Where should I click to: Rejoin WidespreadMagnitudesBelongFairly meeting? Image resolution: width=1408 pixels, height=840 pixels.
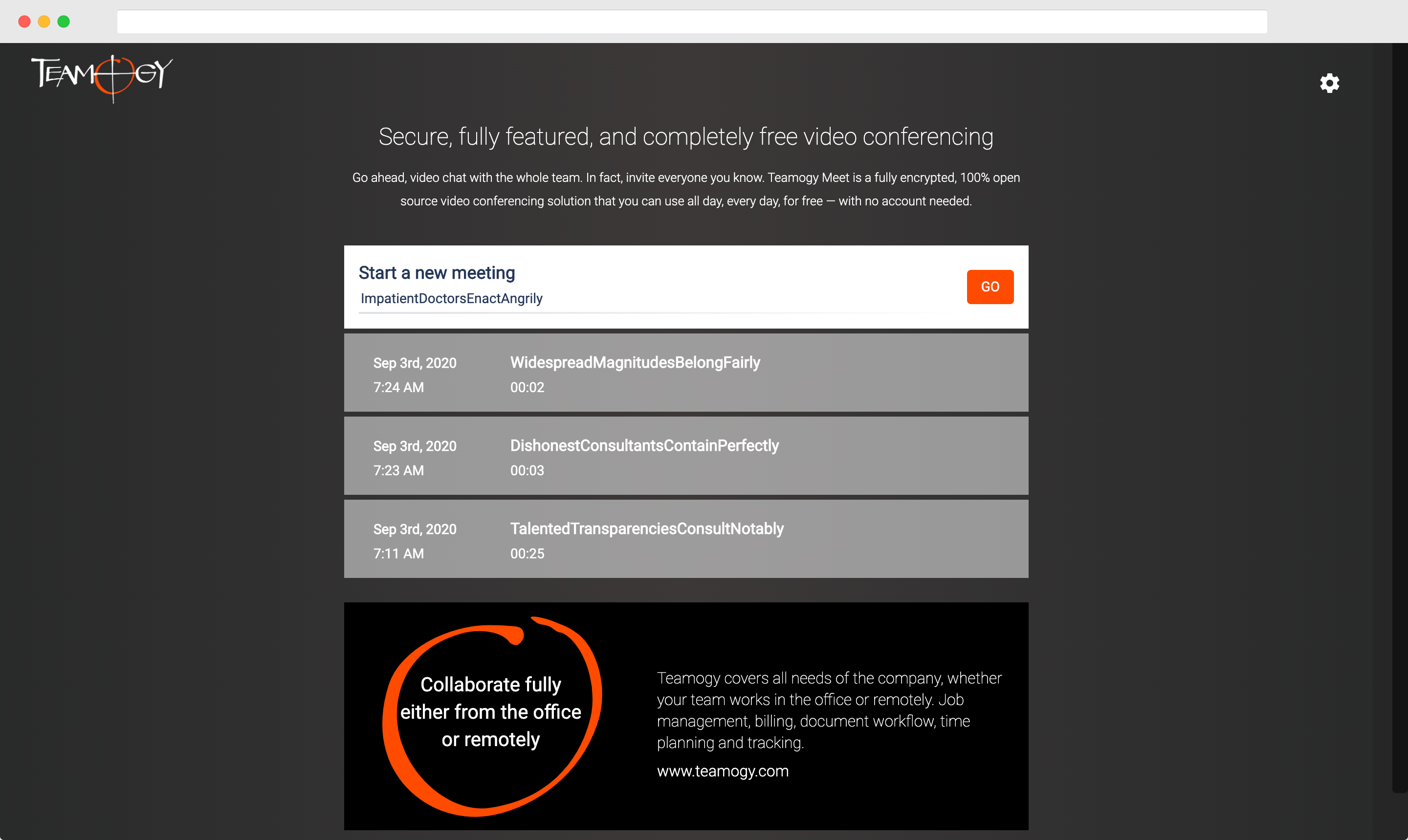686,373
